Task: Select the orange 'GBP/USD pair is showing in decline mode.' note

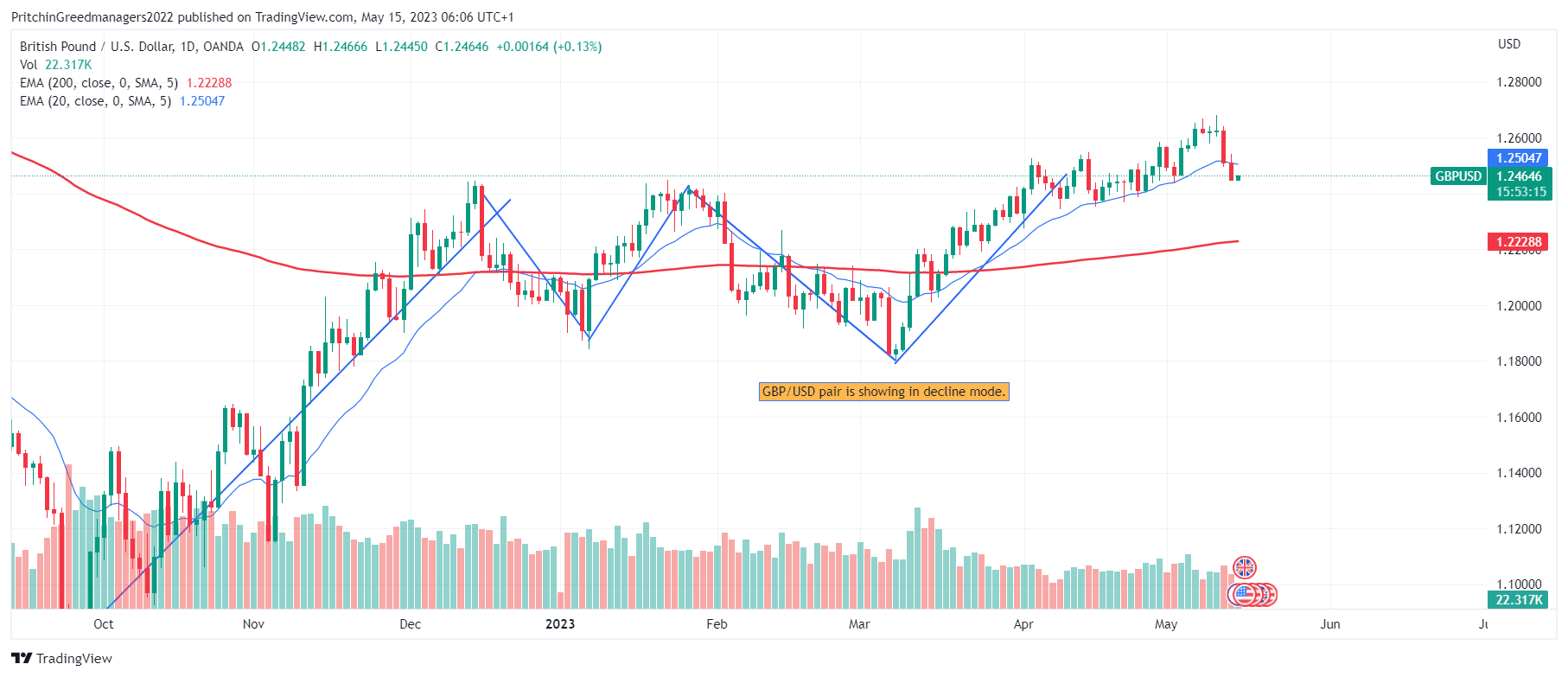Action: [884, 392]
